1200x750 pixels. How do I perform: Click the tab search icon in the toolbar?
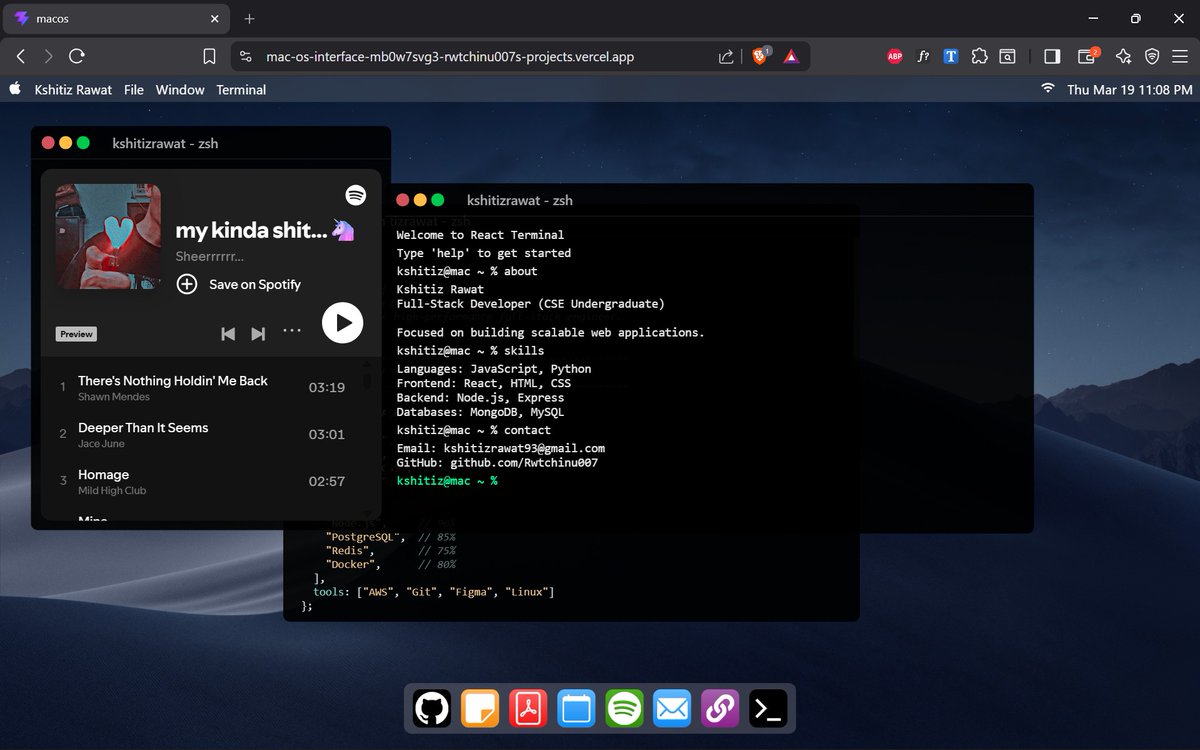pos(1007,57)
